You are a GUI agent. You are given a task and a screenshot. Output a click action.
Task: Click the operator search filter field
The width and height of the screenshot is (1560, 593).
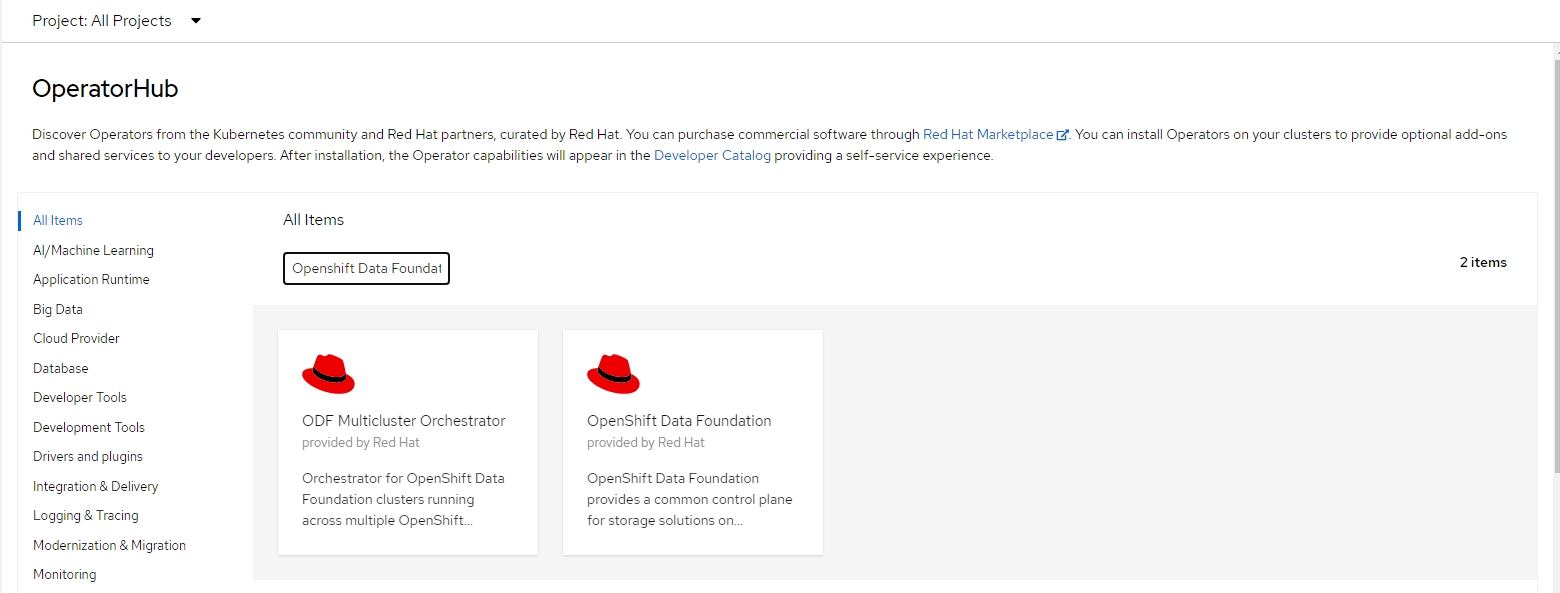click(366, 269)
